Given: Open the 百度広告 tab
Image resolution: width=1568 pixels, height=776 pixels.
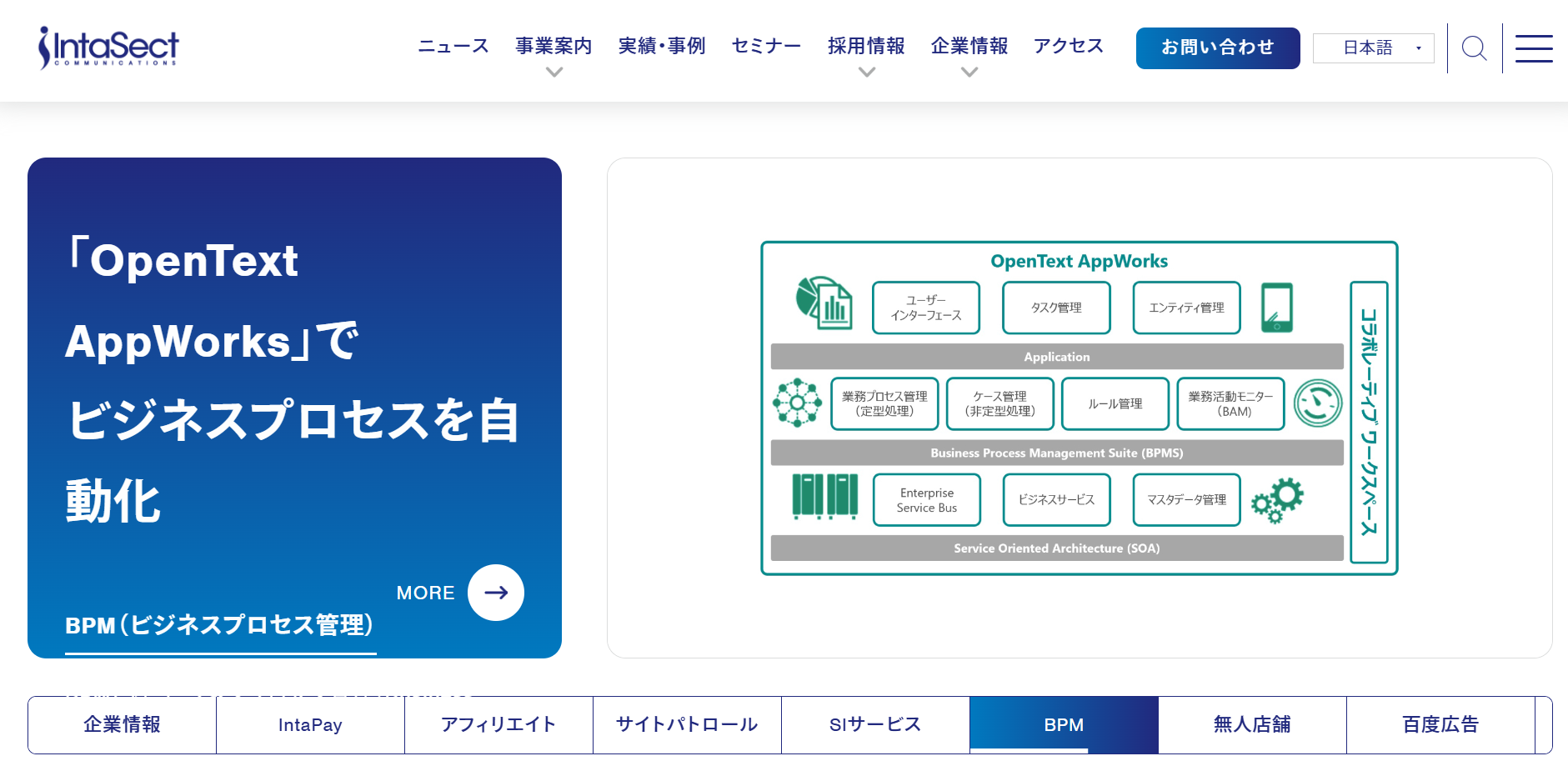Looking at the screenshot, I should pos(1440,725).
